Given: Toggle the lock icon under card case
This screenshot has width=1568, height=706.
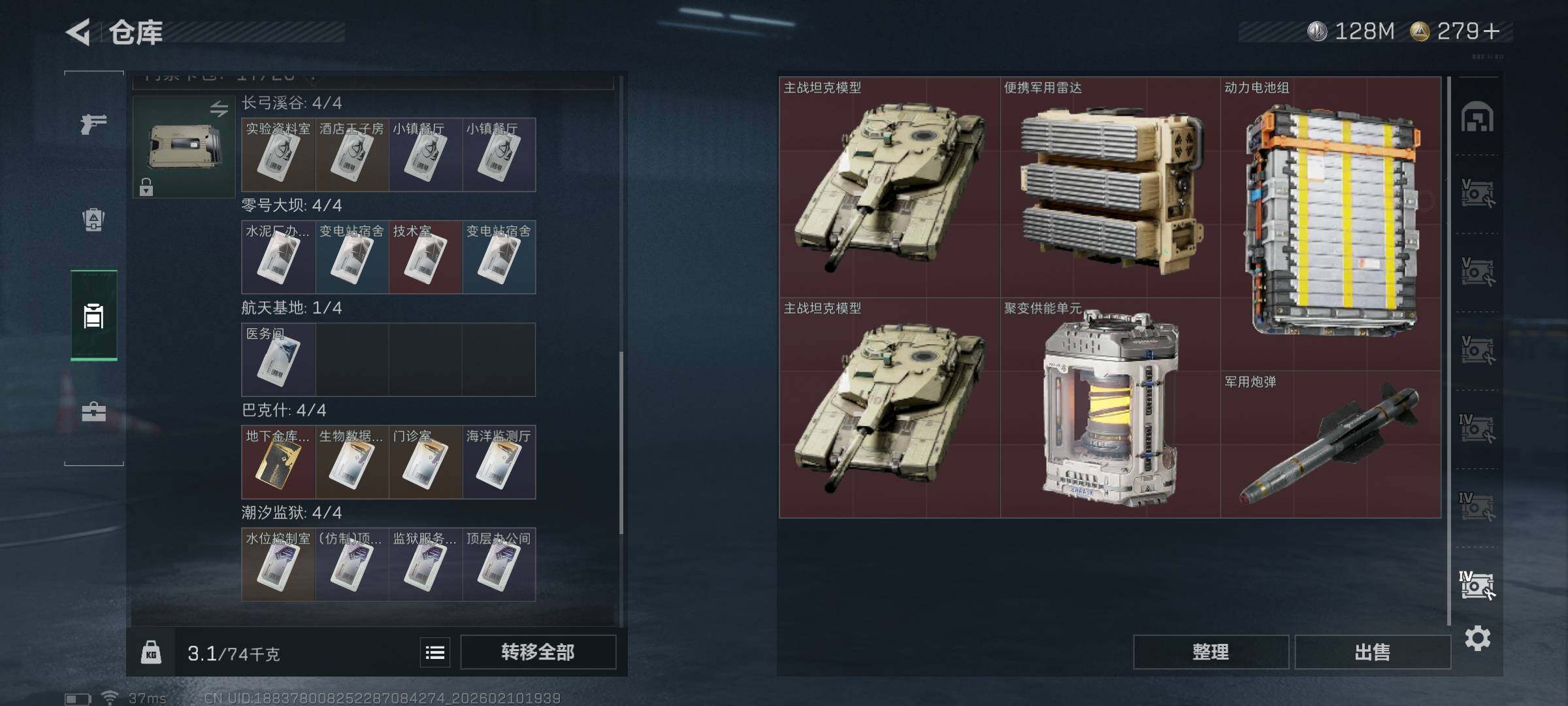Looking at the screenshot, I should [146, 187].
